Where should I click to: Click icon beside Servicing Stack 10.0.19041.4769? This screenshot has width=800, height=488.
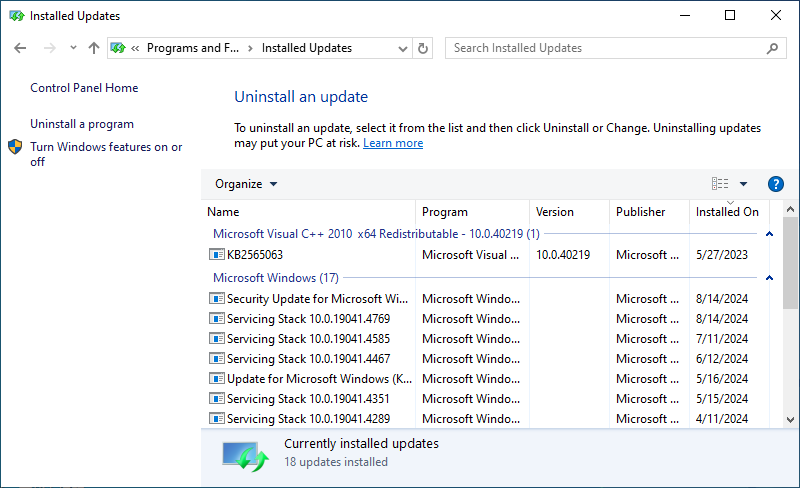[x=216, y=318]
